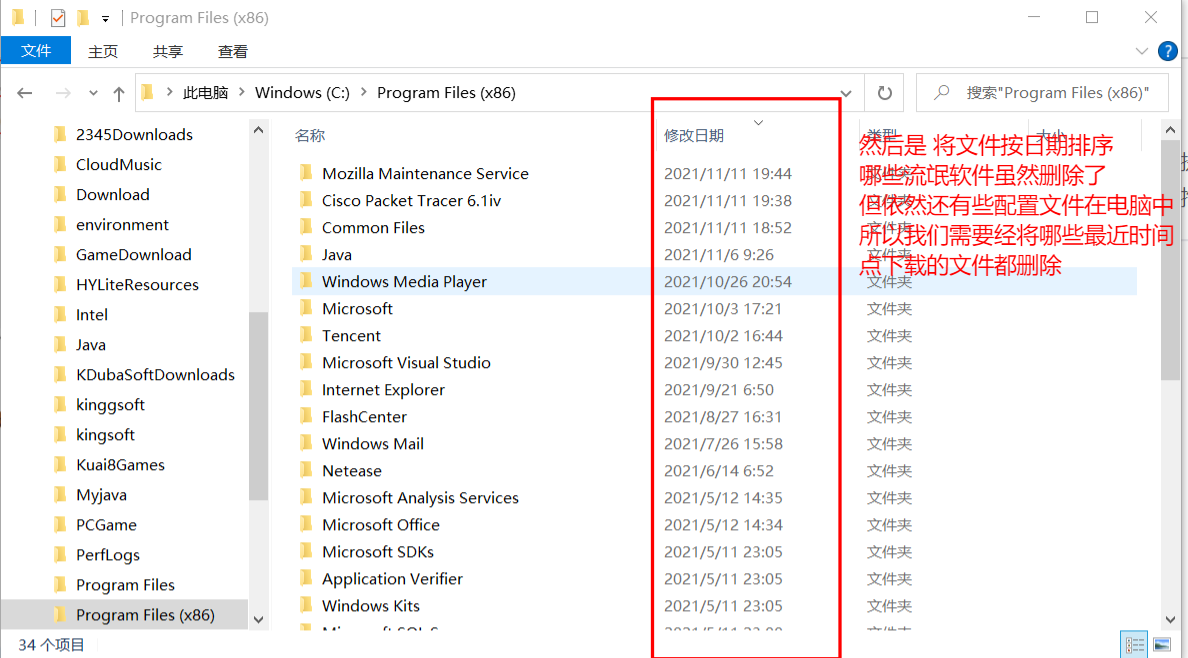Click the Mozilla Maintenance Service folder icon

click(306, 173)
